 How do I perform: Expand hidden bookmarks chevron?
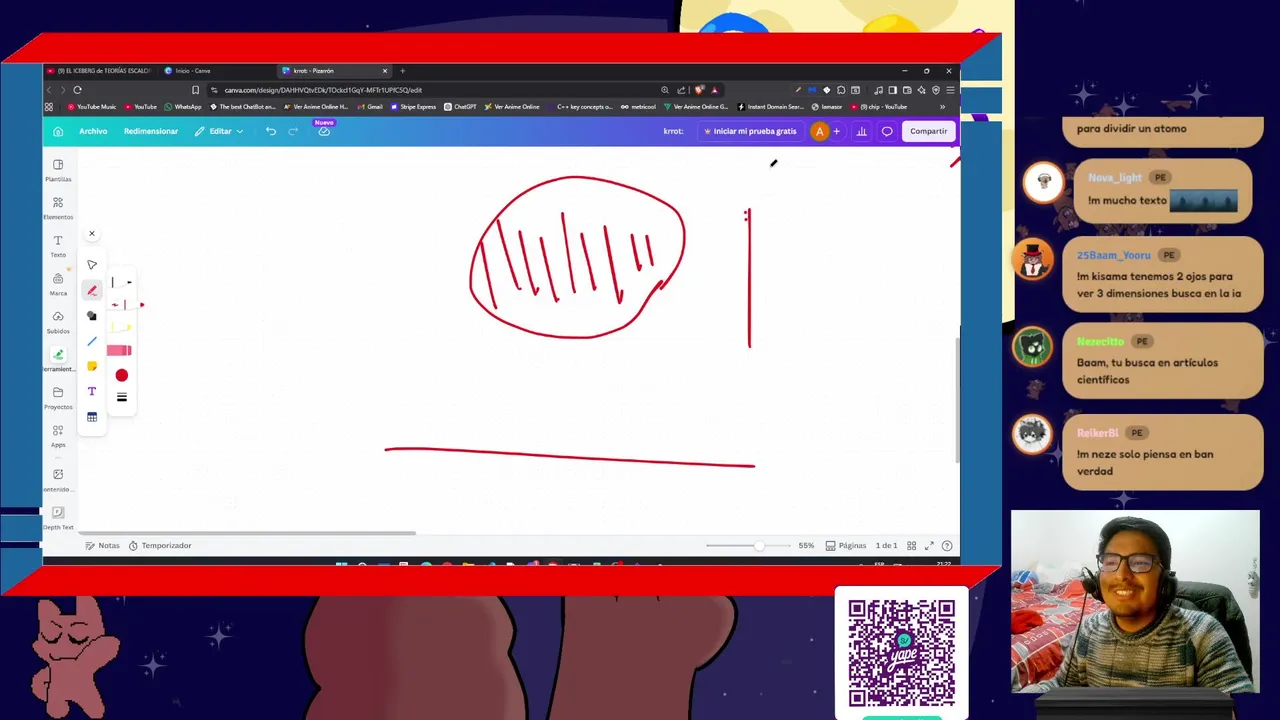(x=942, y=107)
